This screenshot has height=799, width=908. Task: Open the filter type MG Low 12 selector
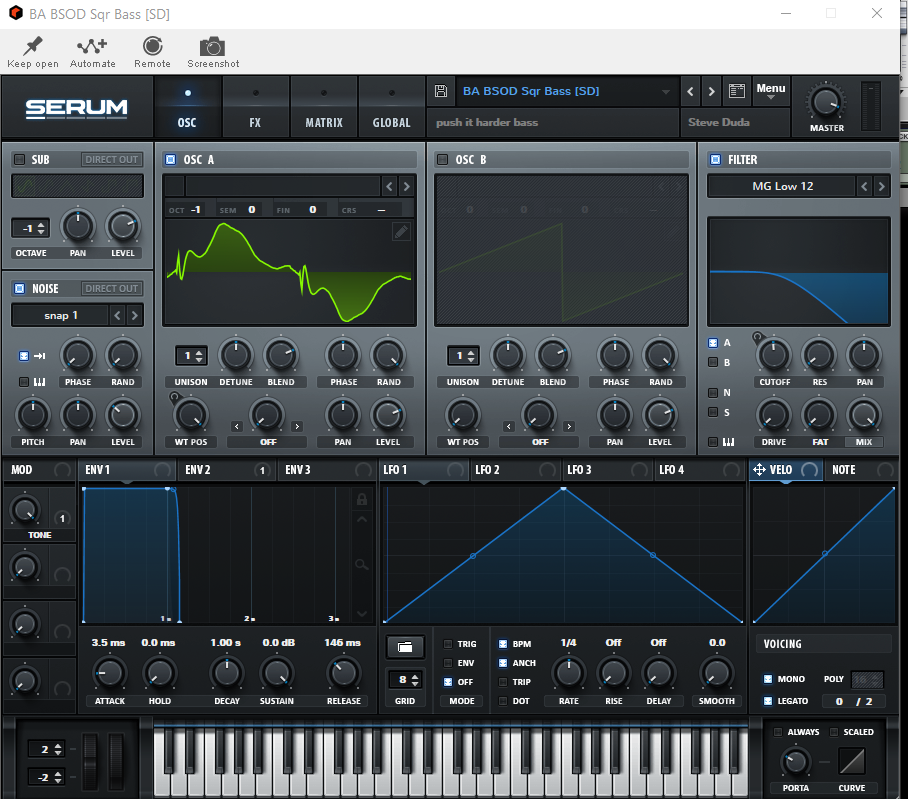click(782, 186)
